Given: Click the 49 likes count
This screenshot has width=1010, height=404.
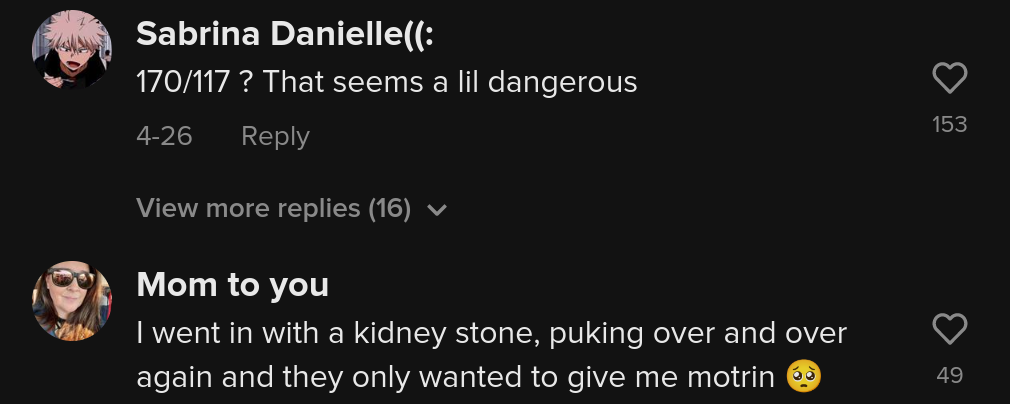Looking at the screenshot, I should (949, 375).
